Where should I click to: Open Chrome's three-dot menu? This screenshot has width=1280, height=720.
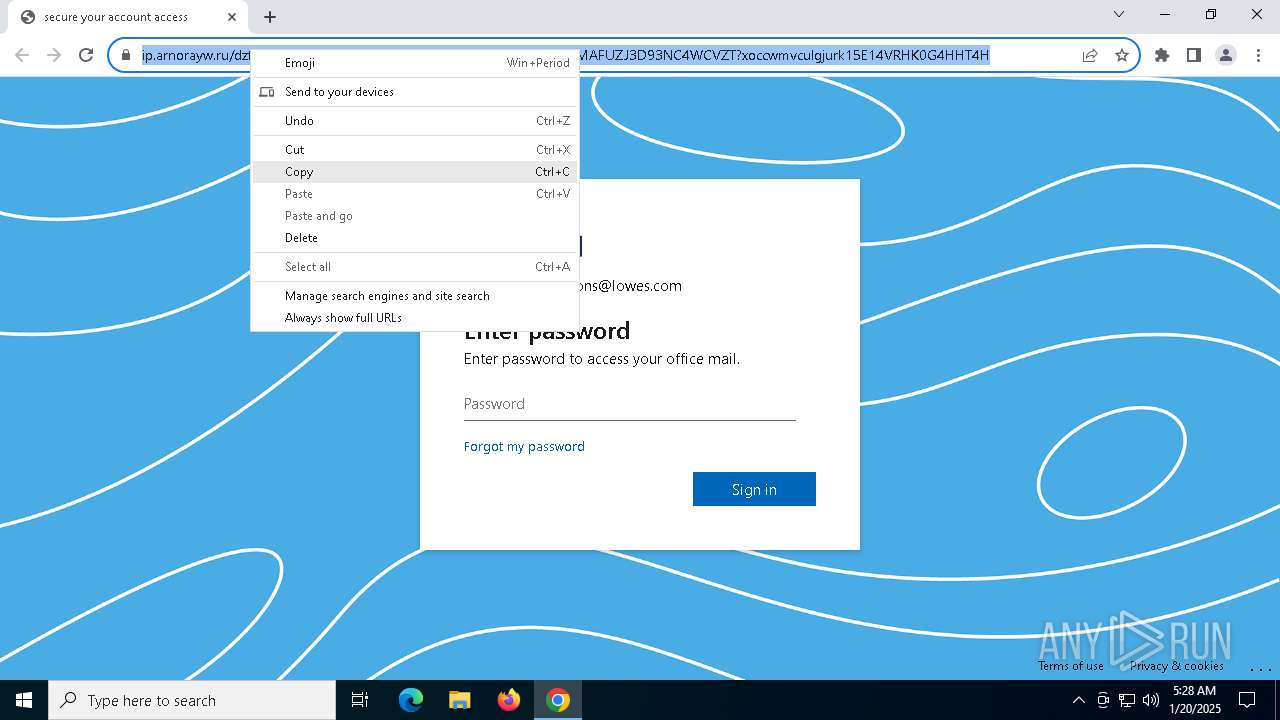(1258, 55)
